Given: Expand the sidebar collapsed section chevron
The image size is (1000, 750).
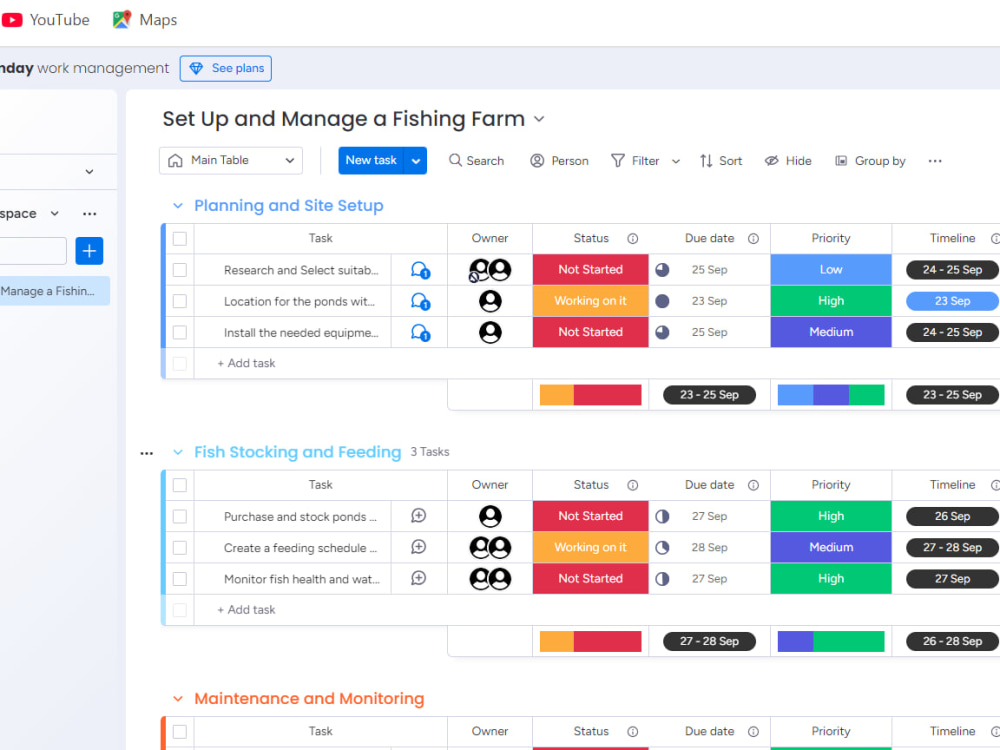Looking at the screenshot, I should (x=89, y=172).
